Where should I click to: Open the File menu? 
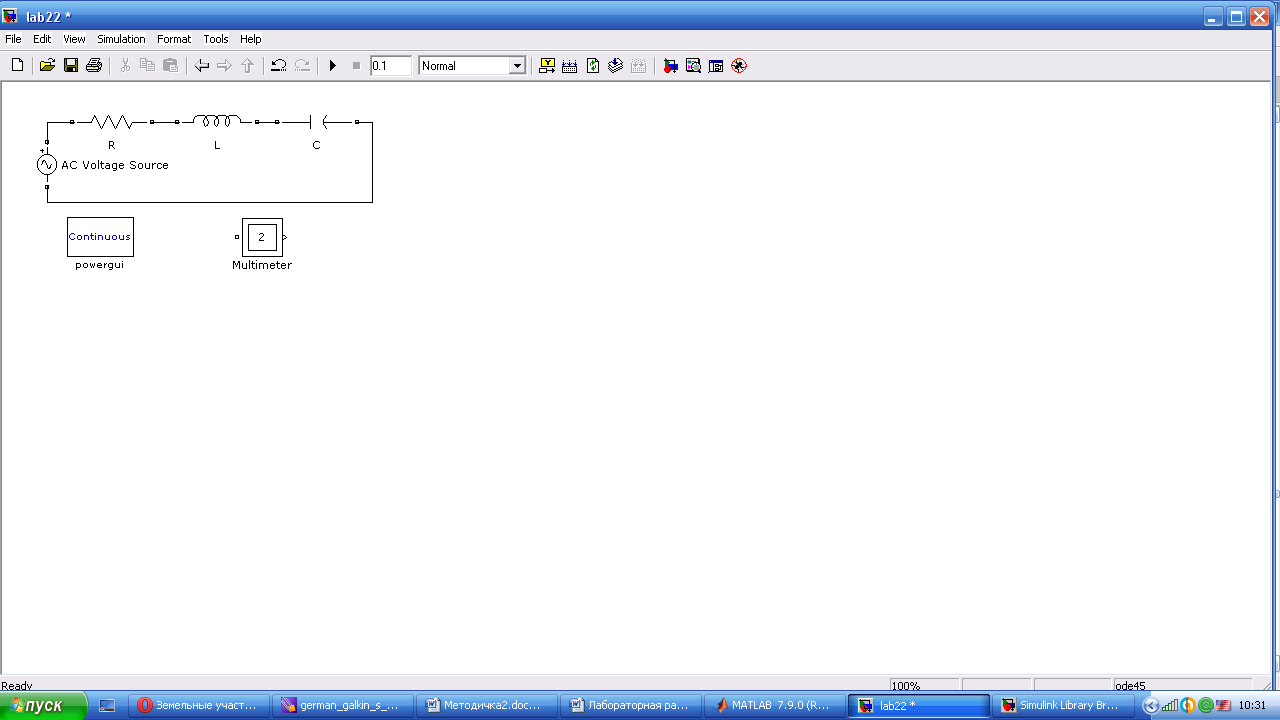pyautogui.click(x=13, y=39)
